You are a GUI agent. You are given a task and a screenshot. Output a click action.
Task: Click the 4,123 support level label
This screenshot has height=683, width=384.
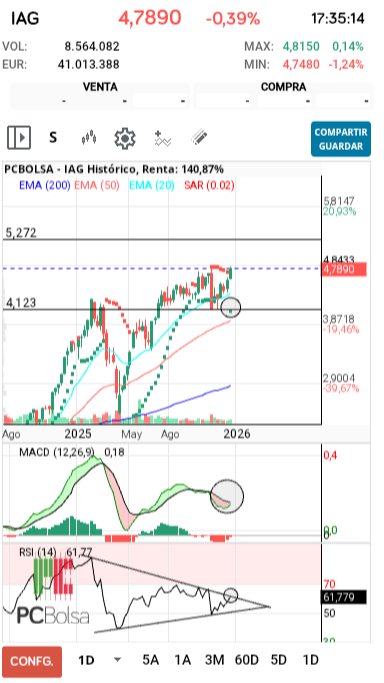click(x=20, y=303)
